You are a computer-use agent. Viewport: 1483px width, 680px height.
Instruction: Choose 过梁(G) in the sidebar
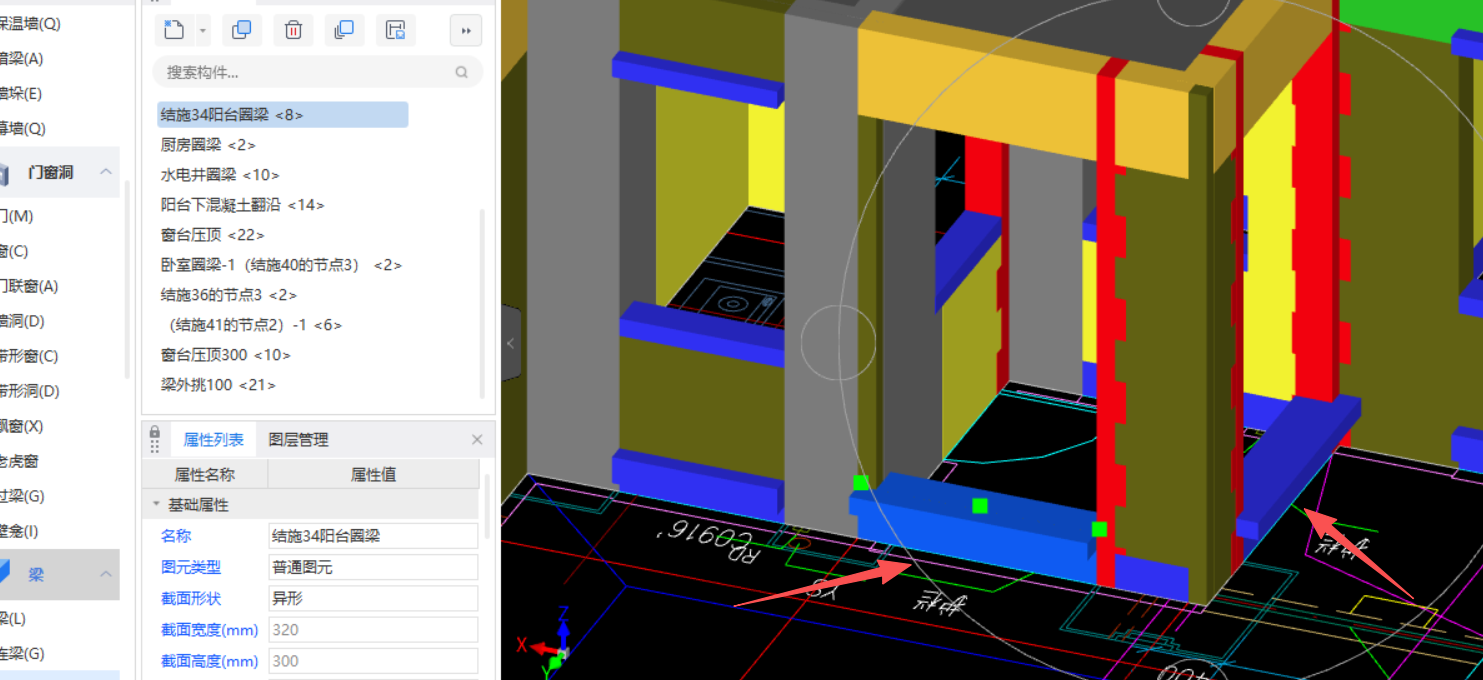22,496
